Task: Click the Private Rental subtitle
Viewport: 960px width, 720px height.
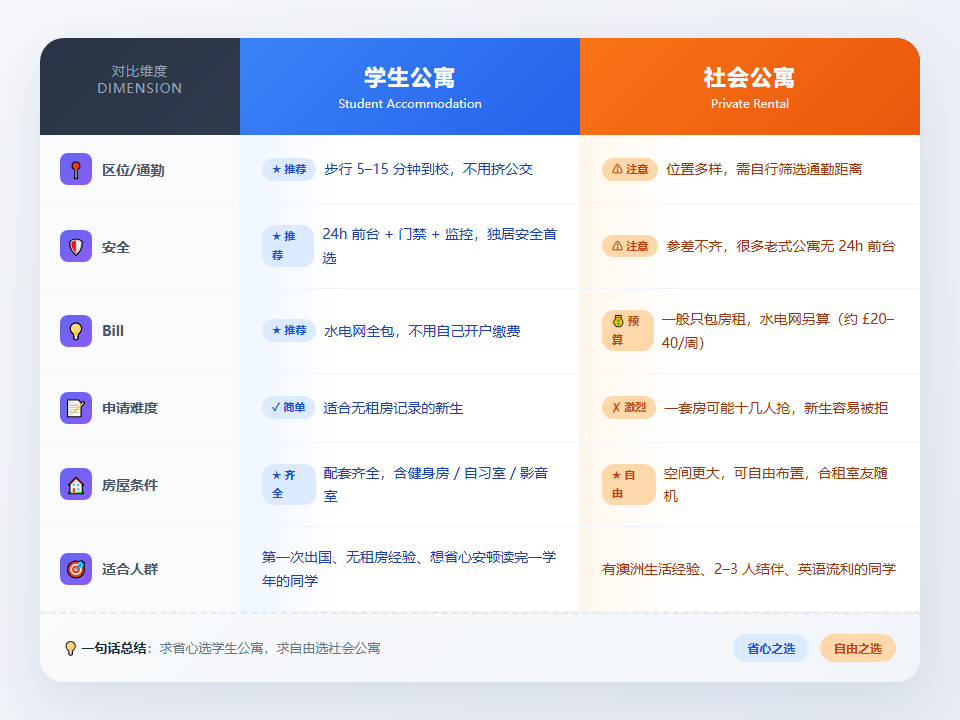Action: pos(749,103)
